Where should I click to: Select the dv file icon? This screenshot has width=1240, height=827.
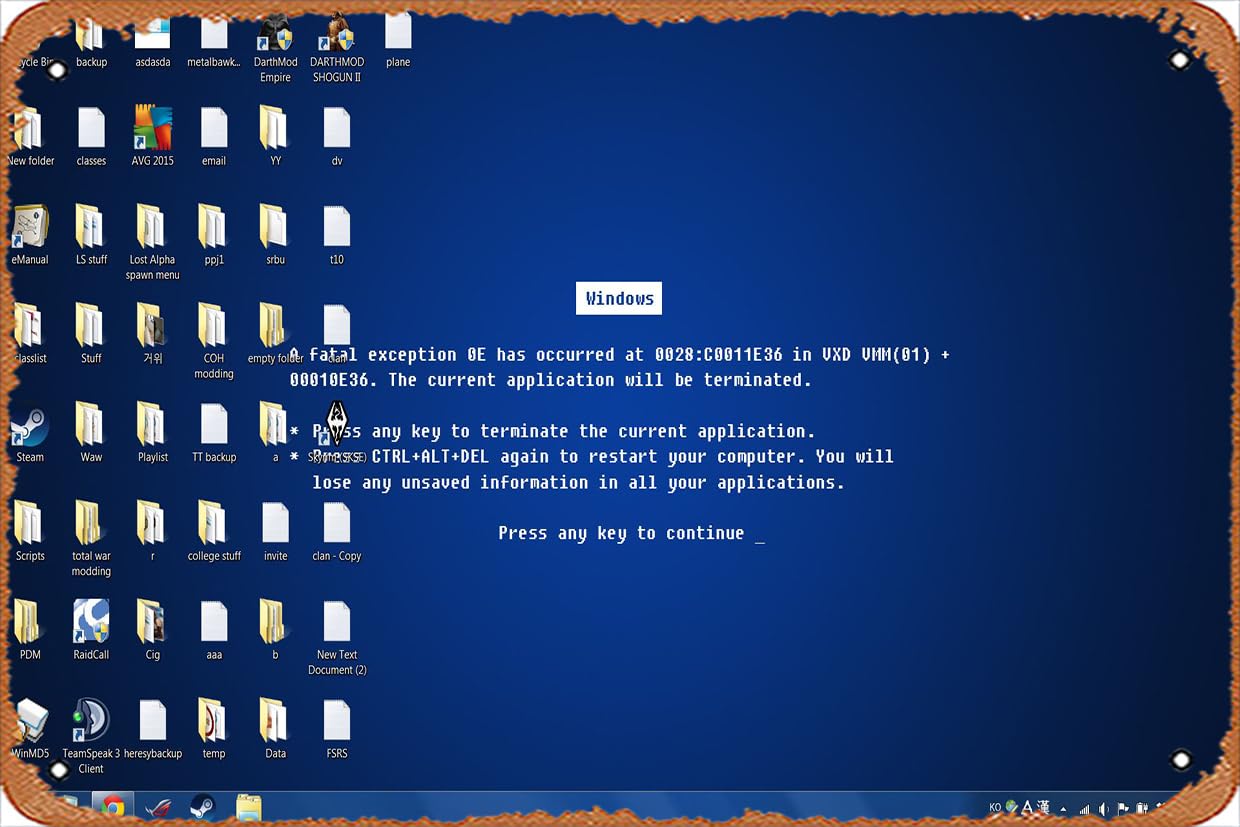point(337,137)
